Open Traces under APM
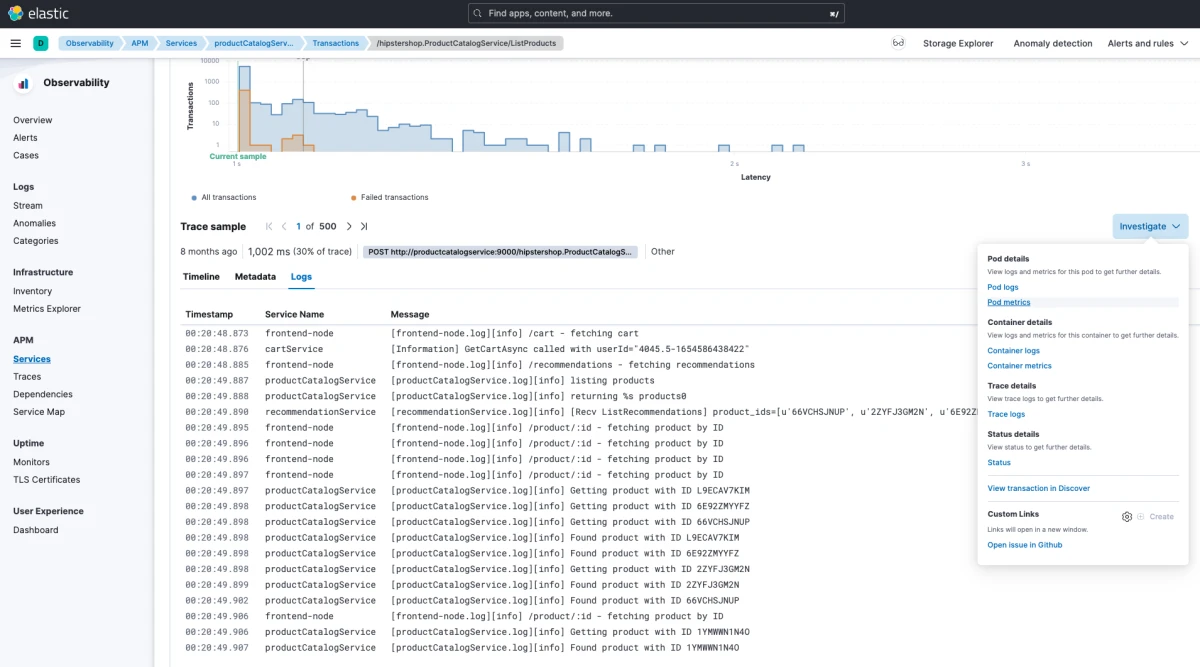1200x667 pixels. click(x=27, y=377)
